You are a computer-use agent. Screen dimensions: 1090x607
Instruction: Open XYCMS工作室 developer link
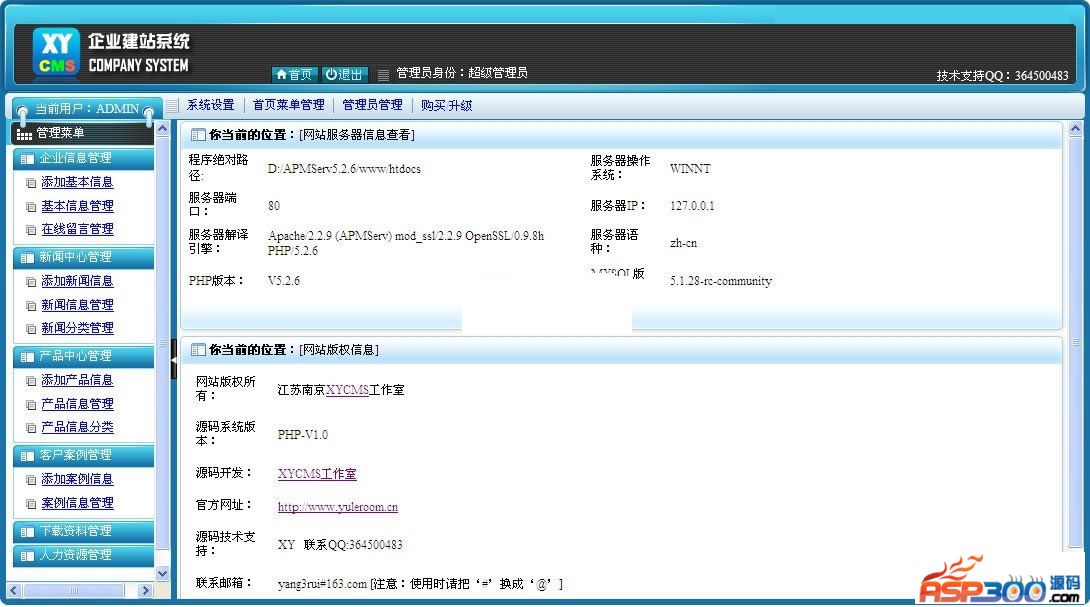click(x=317, y=474)
